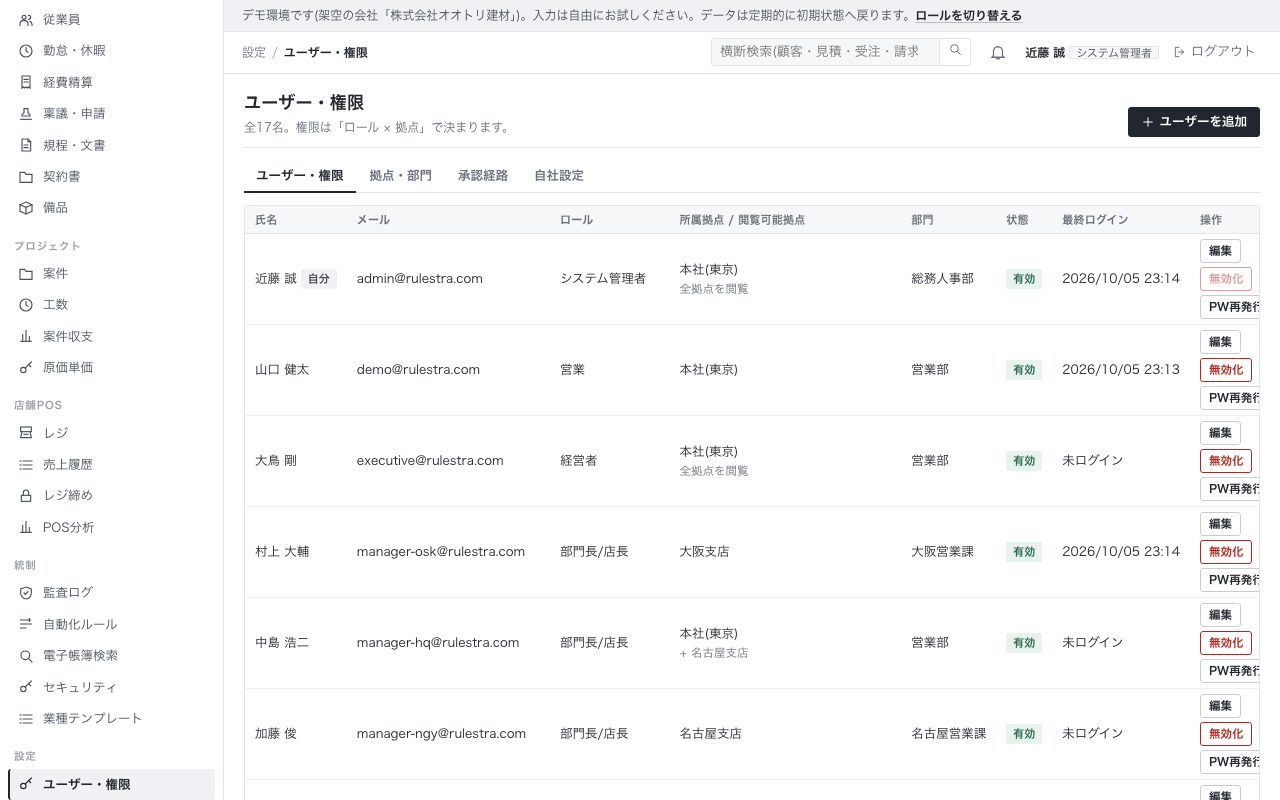Viewport: 1280px width, 800px height.
Task: Open 工数 in the sidebar
Action: coord(111,304)
